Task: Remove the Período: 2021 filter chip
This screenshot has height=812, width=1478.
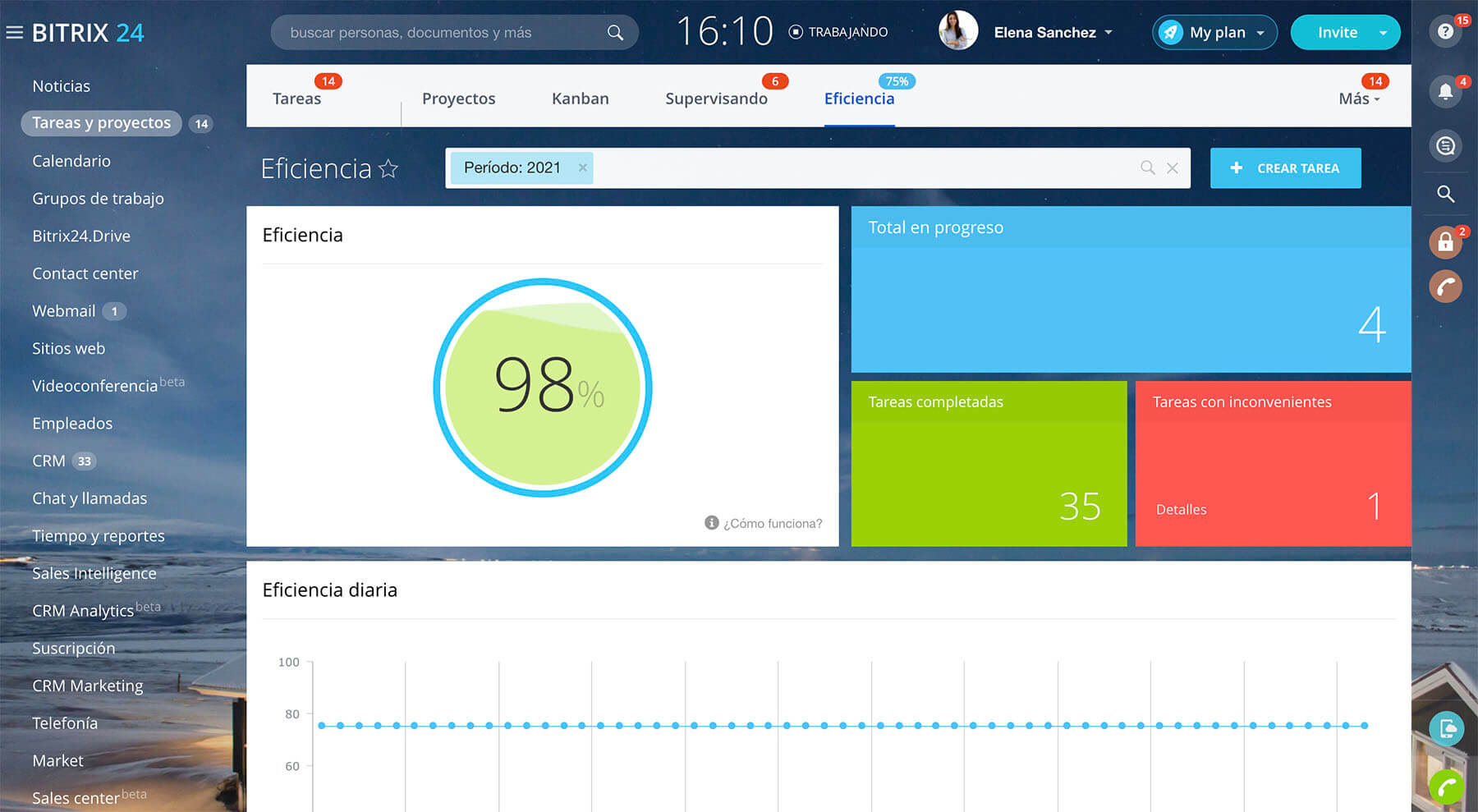Action: [582, 167]
